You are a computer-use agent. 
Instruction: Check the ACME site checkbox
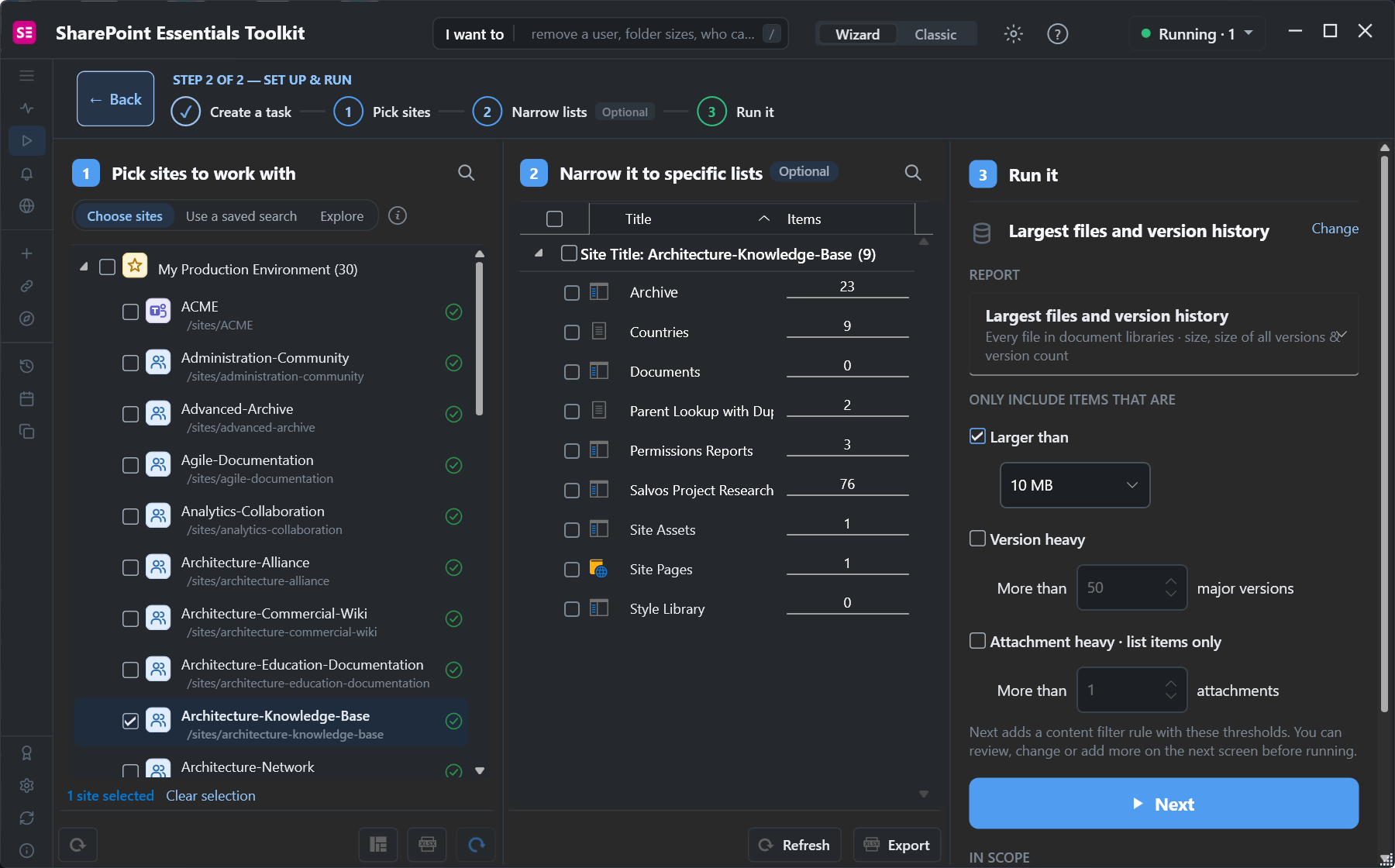(130, 312)
